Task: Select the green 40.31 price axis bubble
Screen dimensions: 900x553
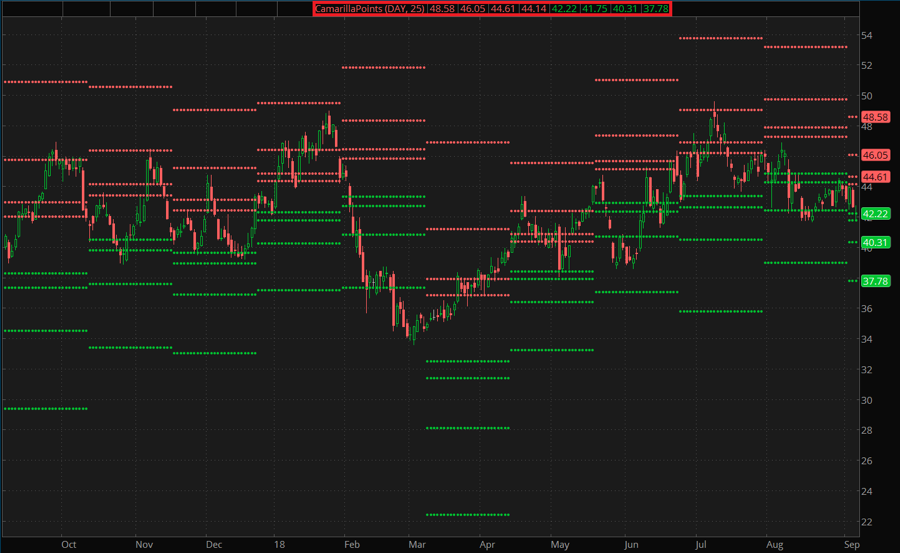Action: pyautogui.click(x=875, y=242)
